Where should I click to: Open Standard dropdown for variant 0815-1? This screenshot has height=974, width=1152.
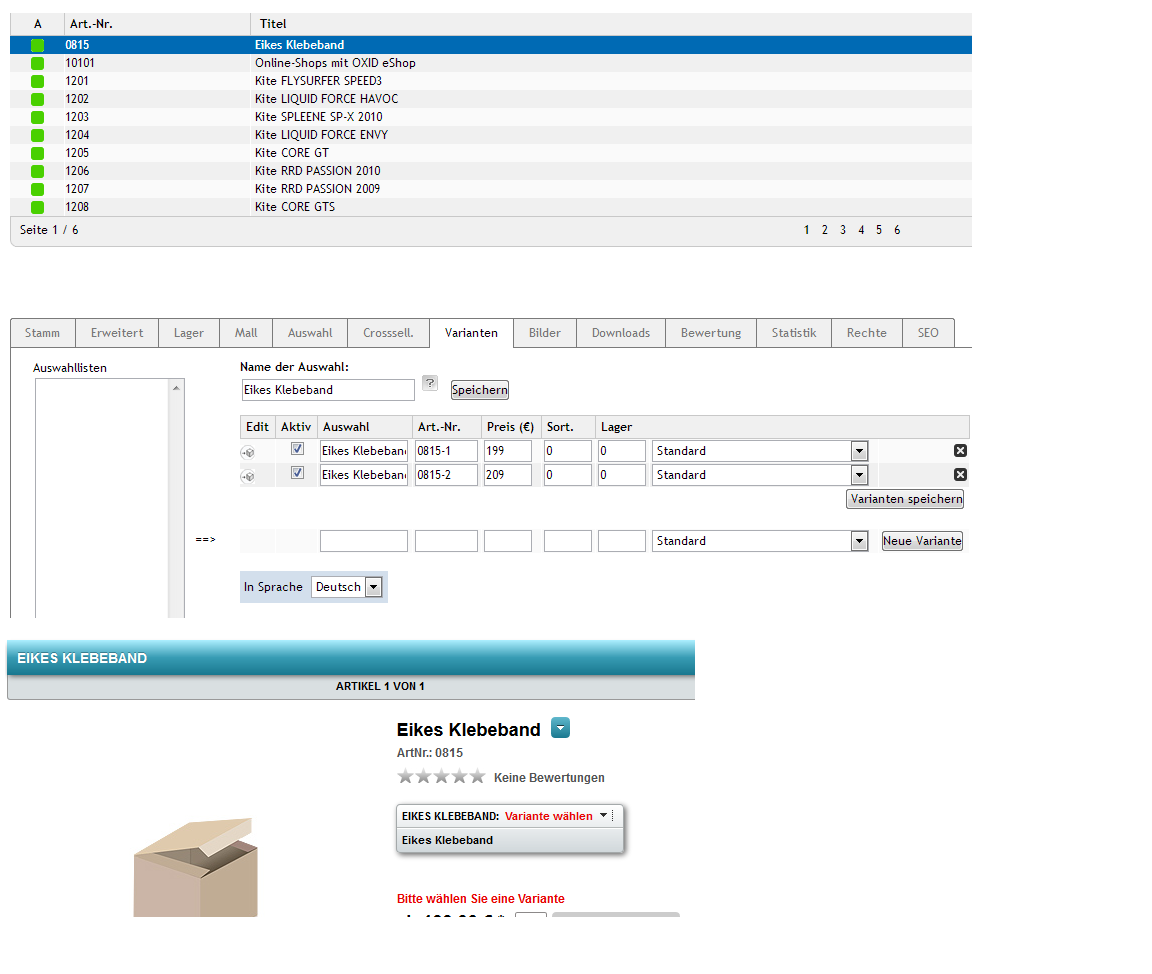click(859, 451)
